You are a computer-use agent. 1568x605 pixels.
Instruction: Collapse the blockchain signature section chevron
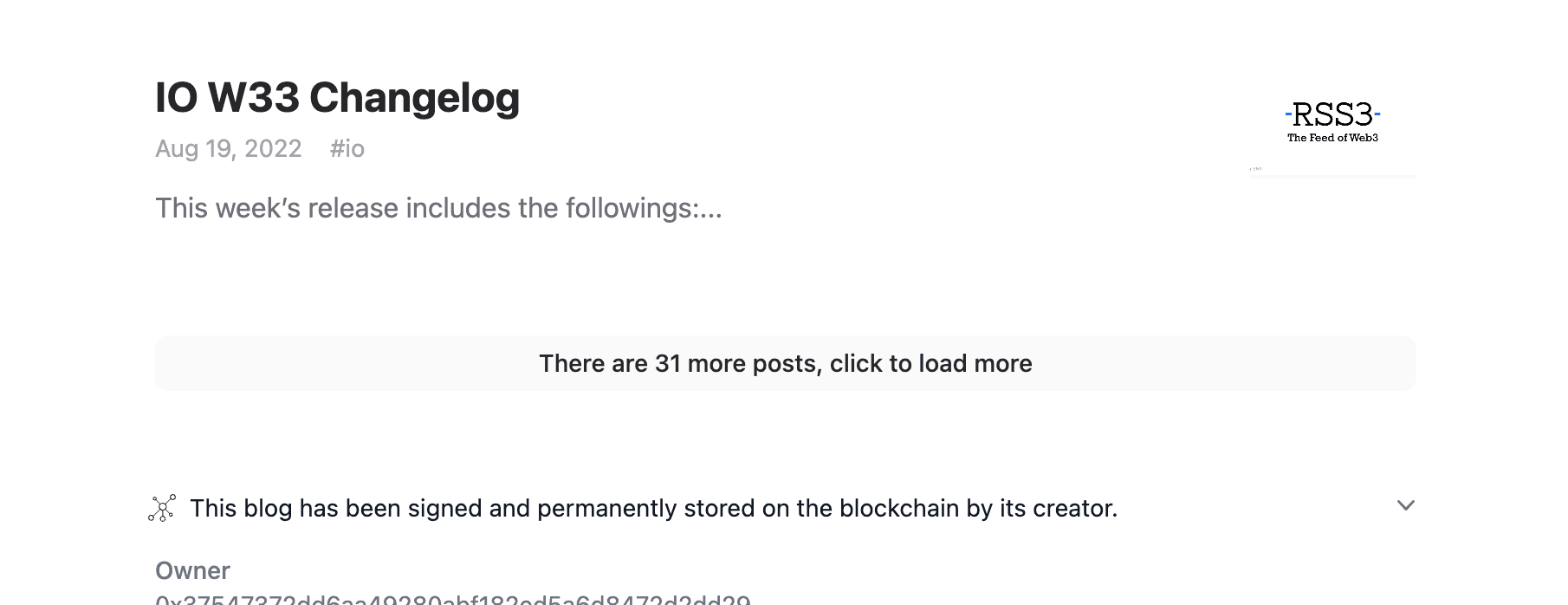coord(1405,505)
